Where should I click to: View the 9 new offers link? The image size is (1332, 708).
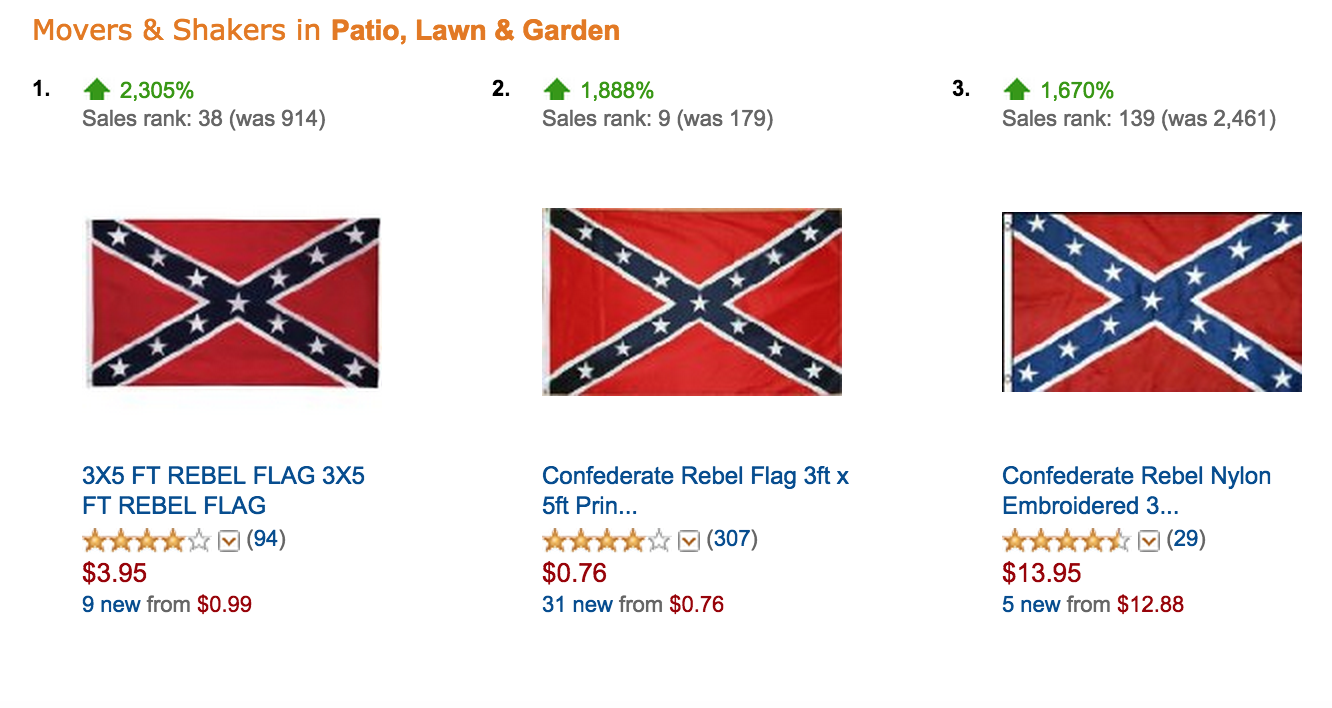coord(111,604)
